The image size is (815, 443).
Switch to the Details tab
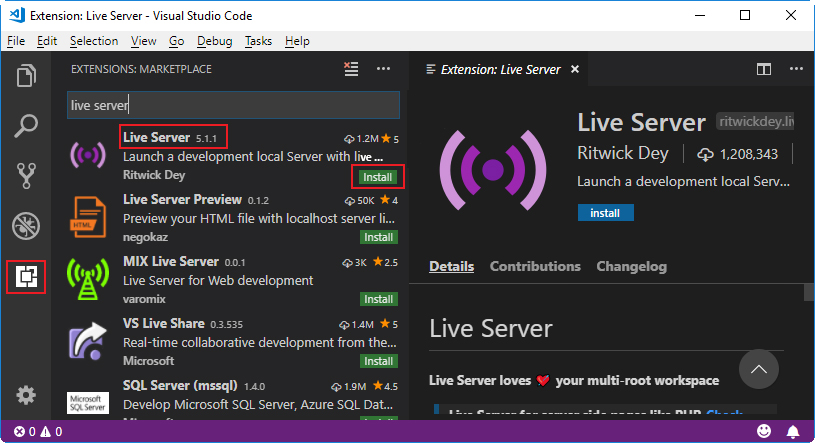click(451, 266)
